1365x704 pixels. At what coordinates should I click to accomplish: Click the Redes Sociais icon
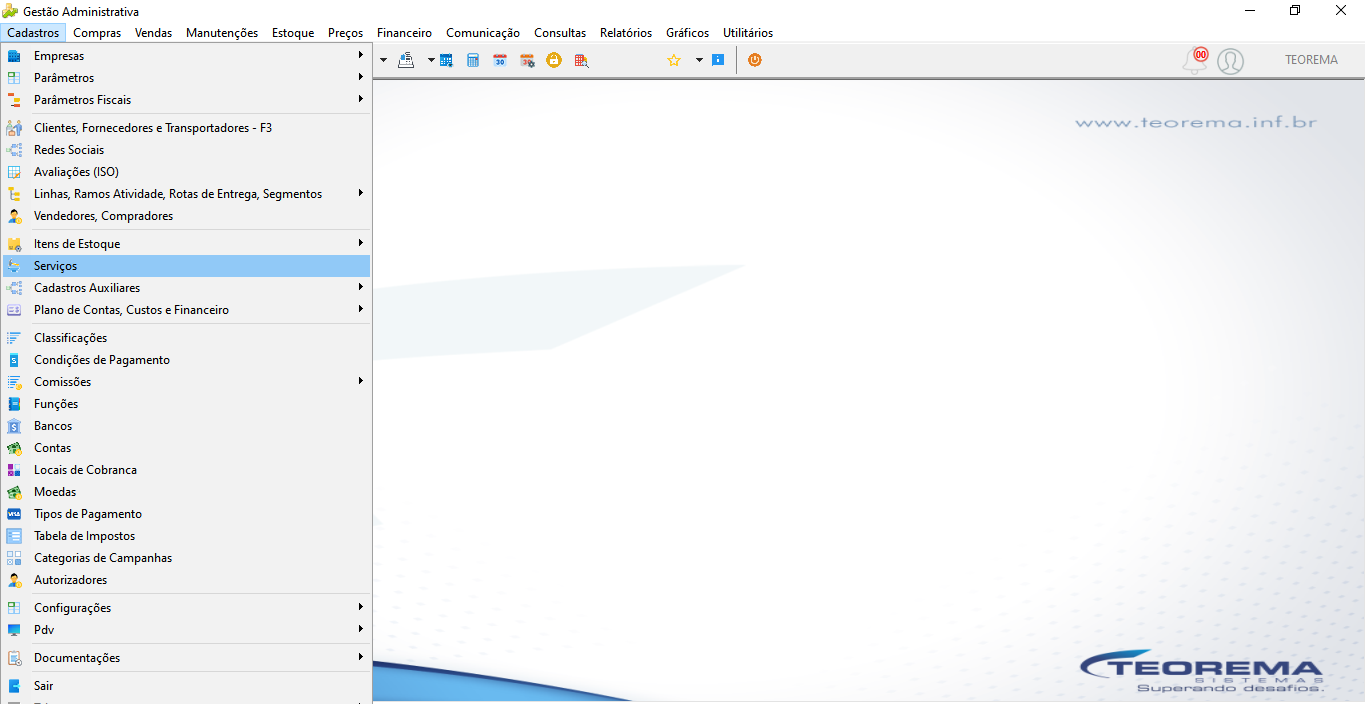[x=14, y=150]
